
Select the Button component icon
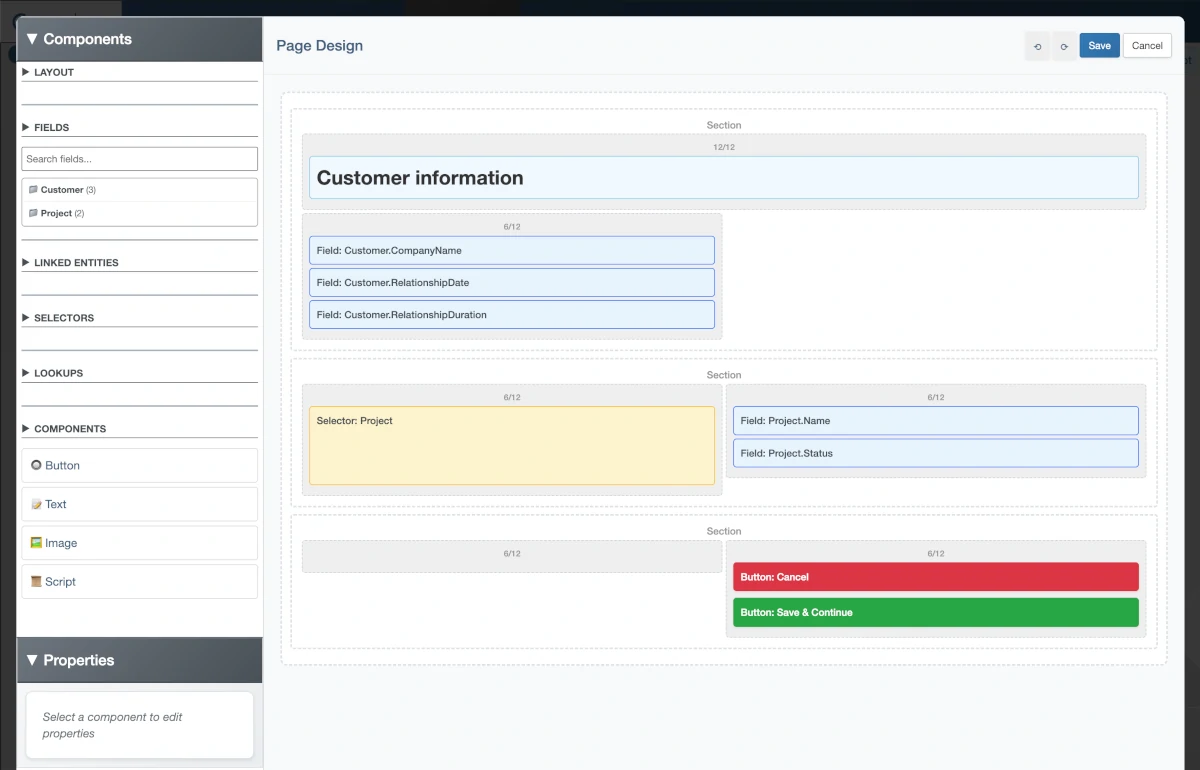37,465
